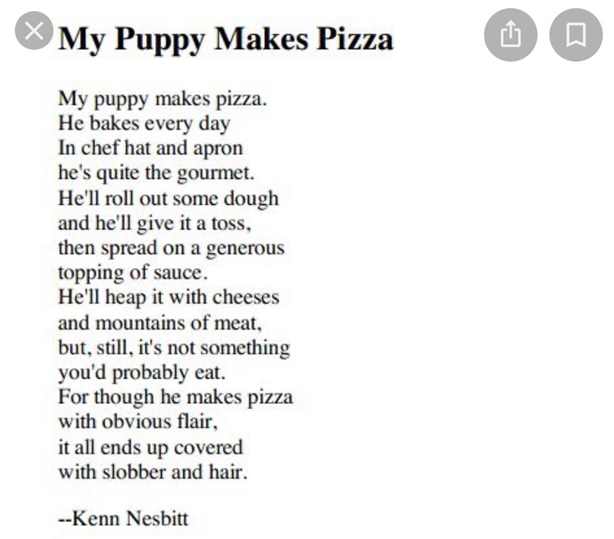Click the line "but, still, it's not something"
This screenshot has height=539, width=614.
coord(174,347)
